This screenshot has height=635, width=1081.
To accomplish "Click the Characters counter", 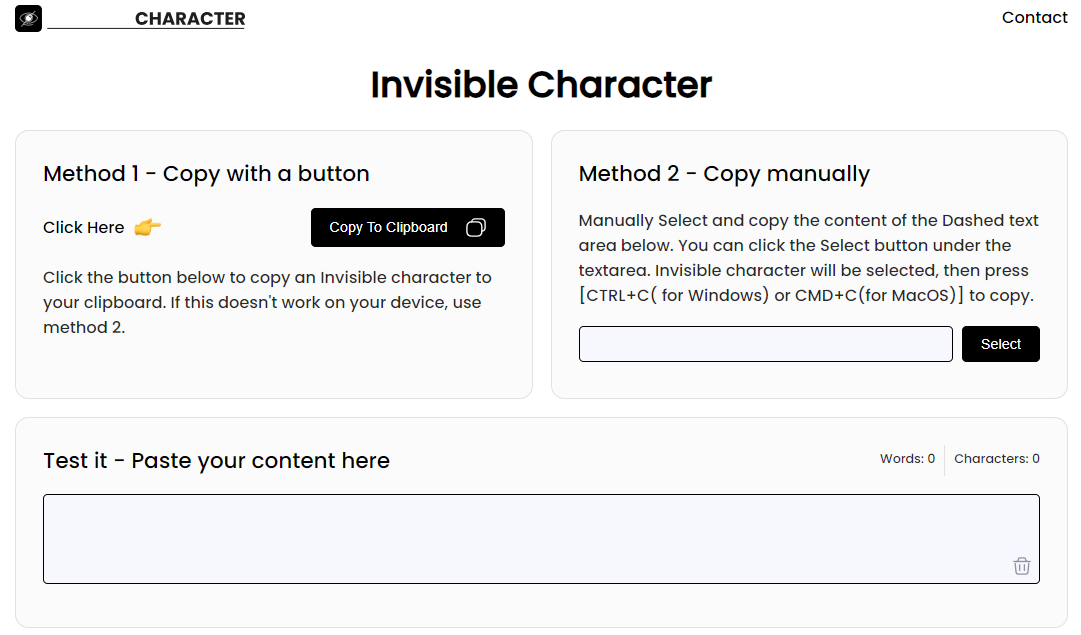I will (x=996, y=459).
